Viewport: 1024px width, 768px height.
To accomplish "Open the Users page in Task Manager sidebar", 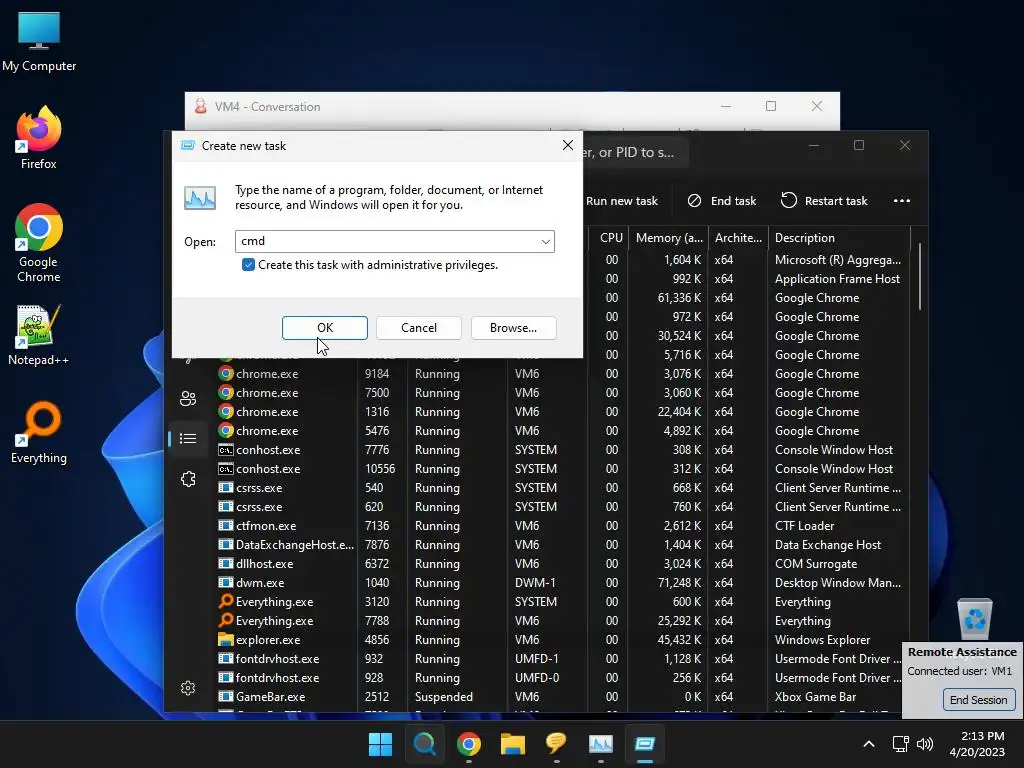I will [188, 398].
